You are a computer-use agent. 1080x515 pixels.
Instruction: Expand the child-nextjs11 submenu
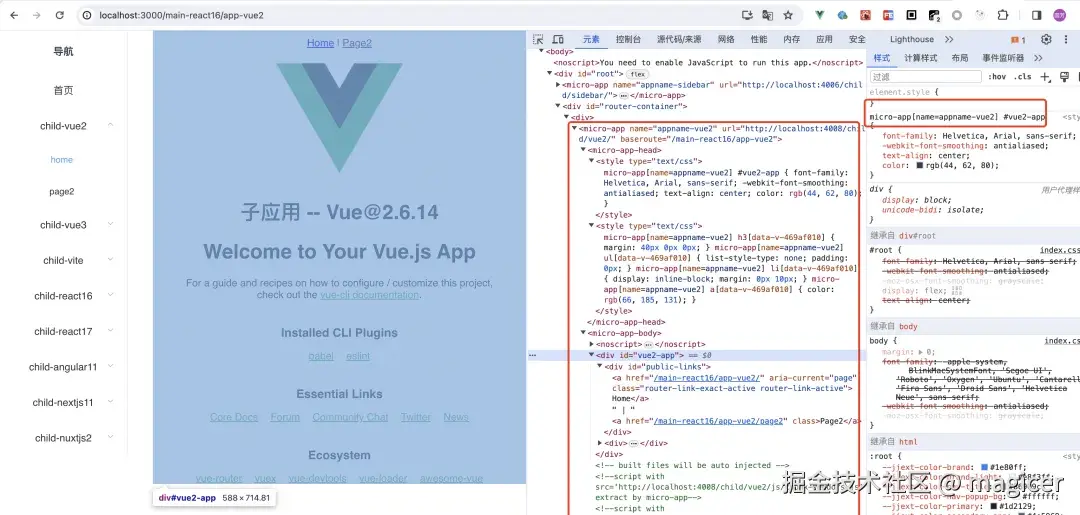tap(110, 402)
